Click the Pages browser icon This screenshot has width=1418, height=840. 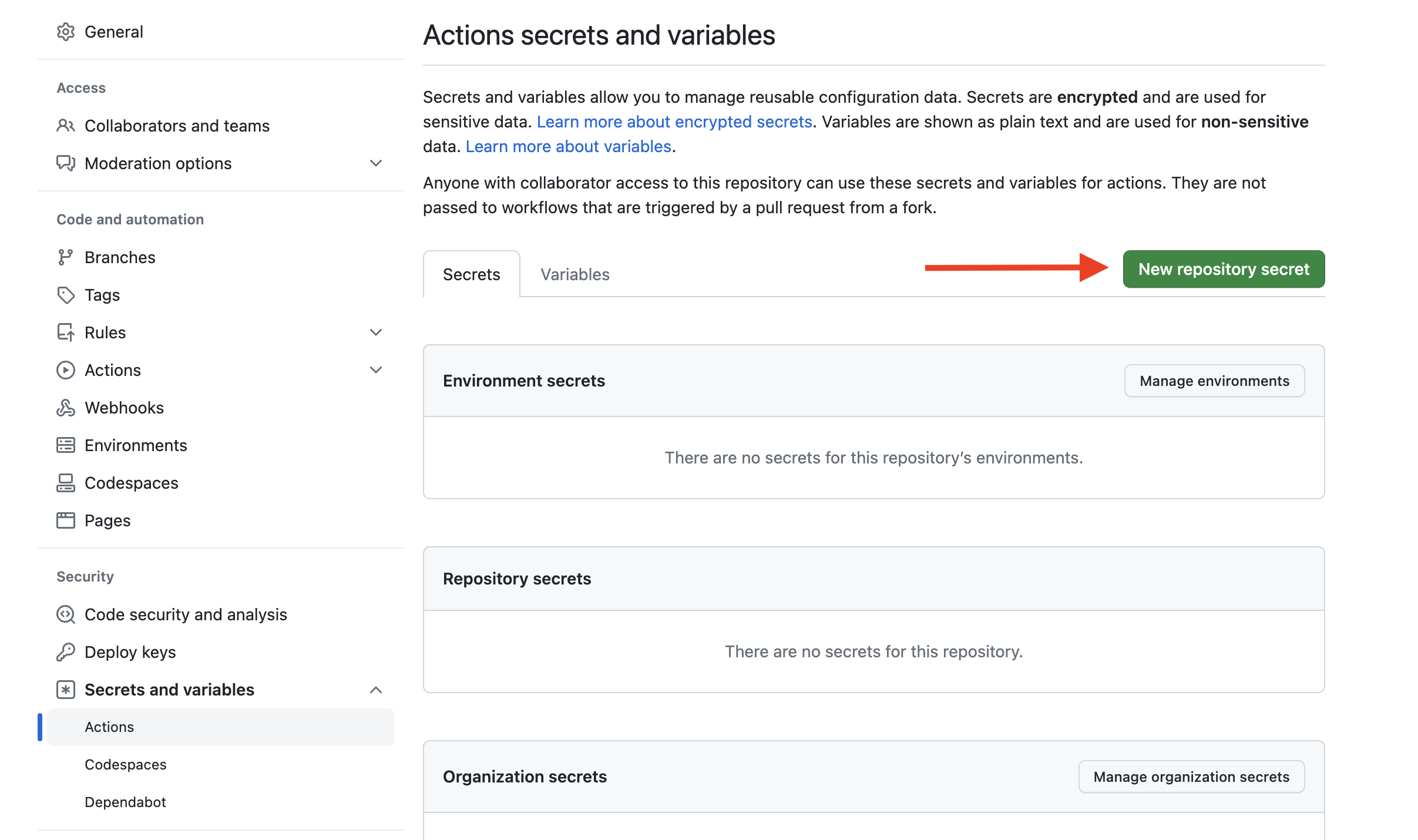click(x=66, y=520)
